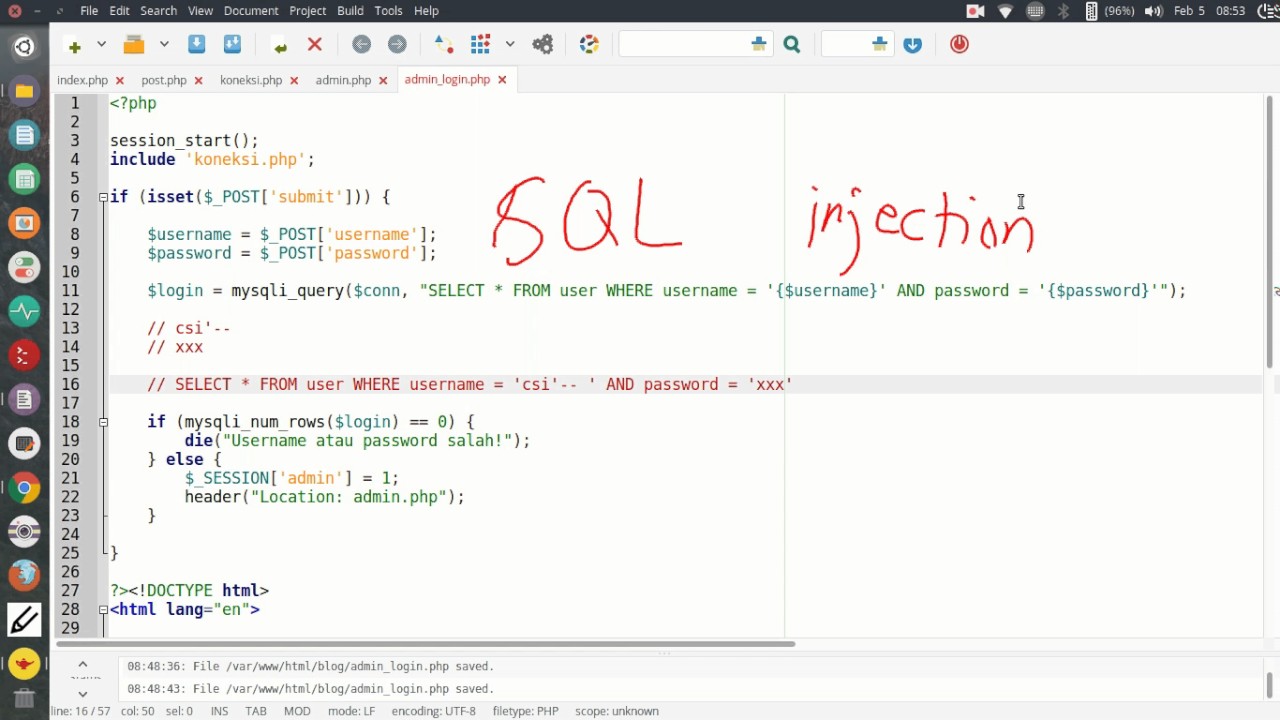Build the current file

point(481,45)
